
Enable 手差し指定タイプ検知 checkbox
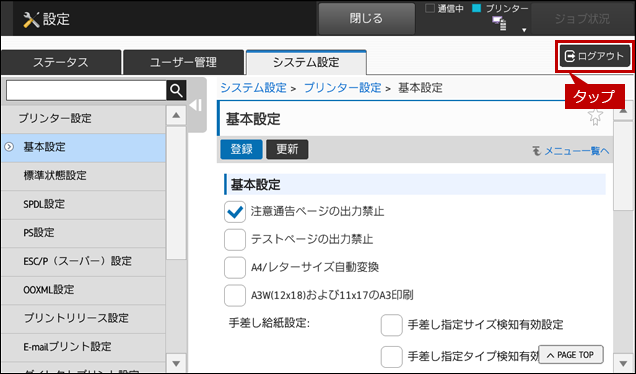pyautogui.click(x=391, y=357)
